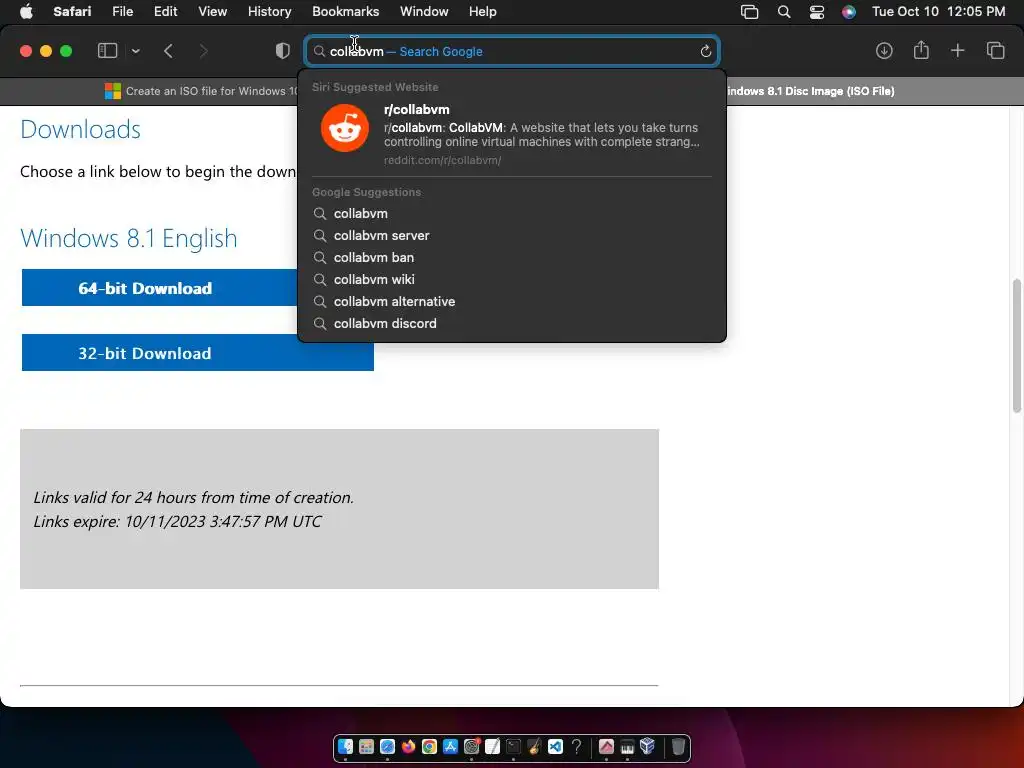
Task: Open the sidebar options dropdown chevron
Action: [x=136, y=51]
